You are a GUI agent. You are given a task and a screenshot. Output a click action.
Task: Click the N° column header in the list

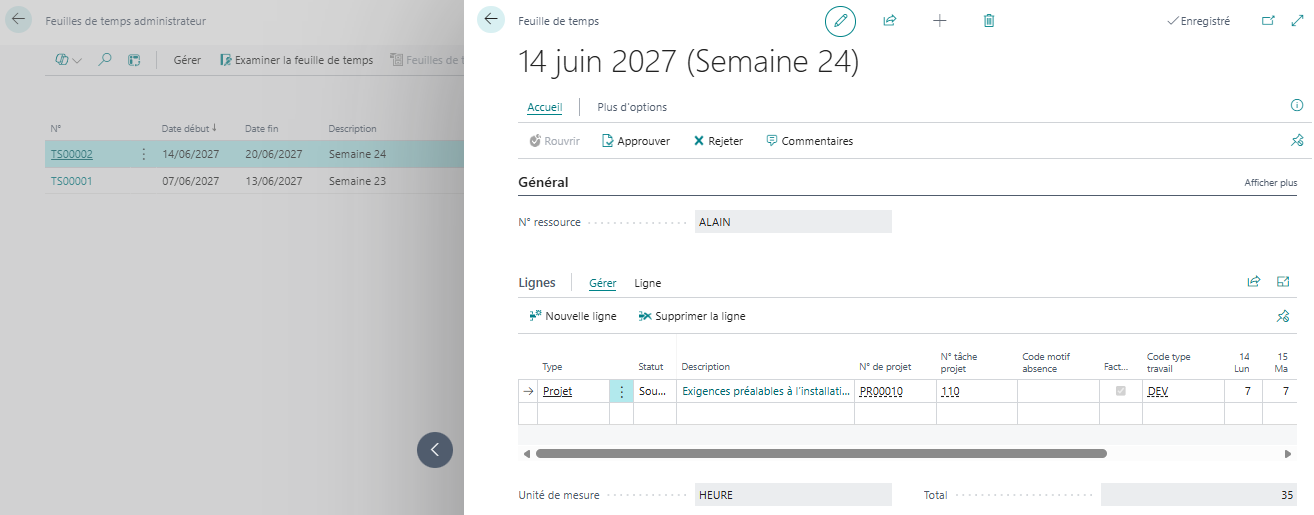(x=56, y=128)
